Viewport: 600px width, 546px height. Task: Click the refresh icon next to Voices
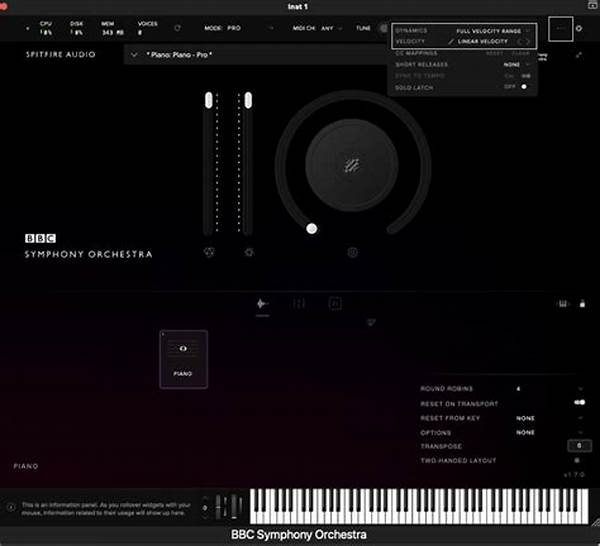pos(178,28)
